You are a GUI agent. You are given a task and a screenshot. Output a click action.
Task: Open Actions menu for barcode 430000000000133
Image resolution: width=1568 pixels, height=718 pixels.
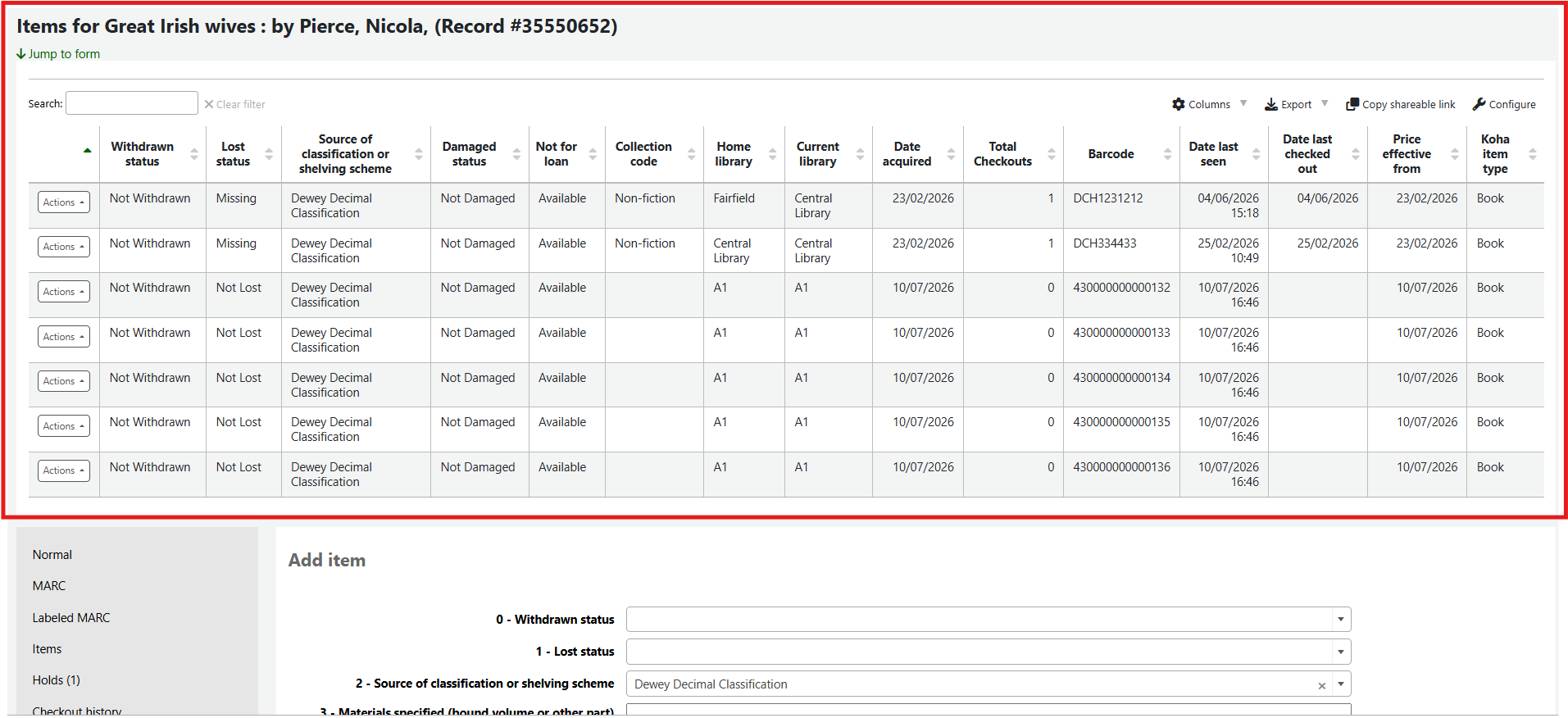[x=64, y=337]
